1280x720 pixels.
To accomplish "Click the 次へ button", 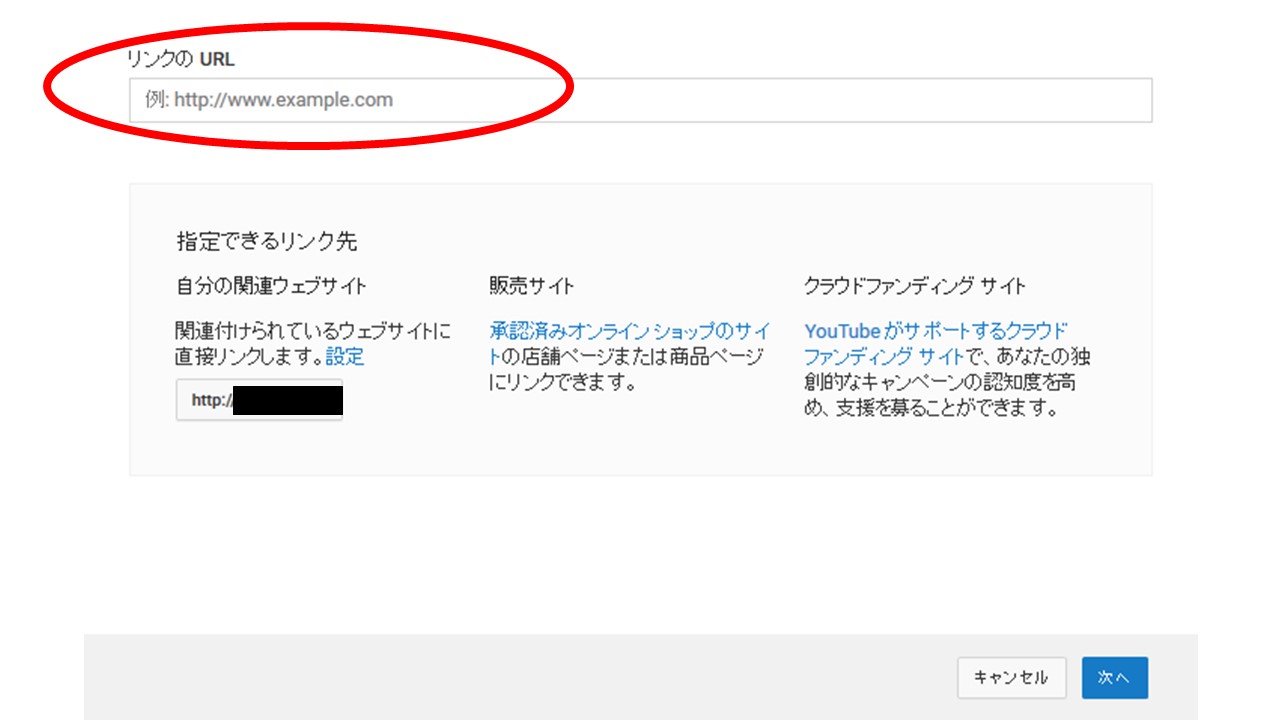I will coord(1114,677).
